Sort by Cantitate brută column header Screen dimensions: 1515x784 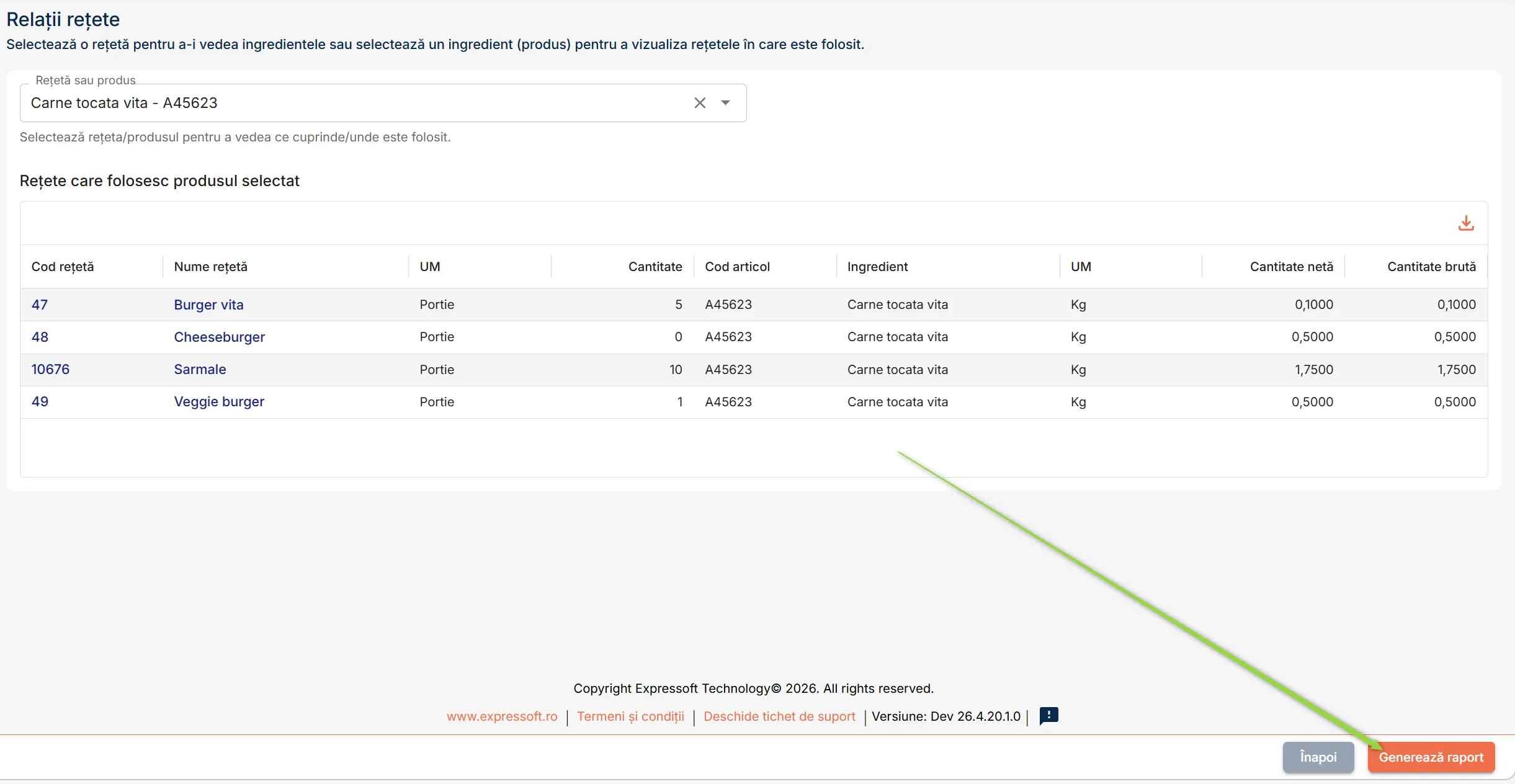1431,267
